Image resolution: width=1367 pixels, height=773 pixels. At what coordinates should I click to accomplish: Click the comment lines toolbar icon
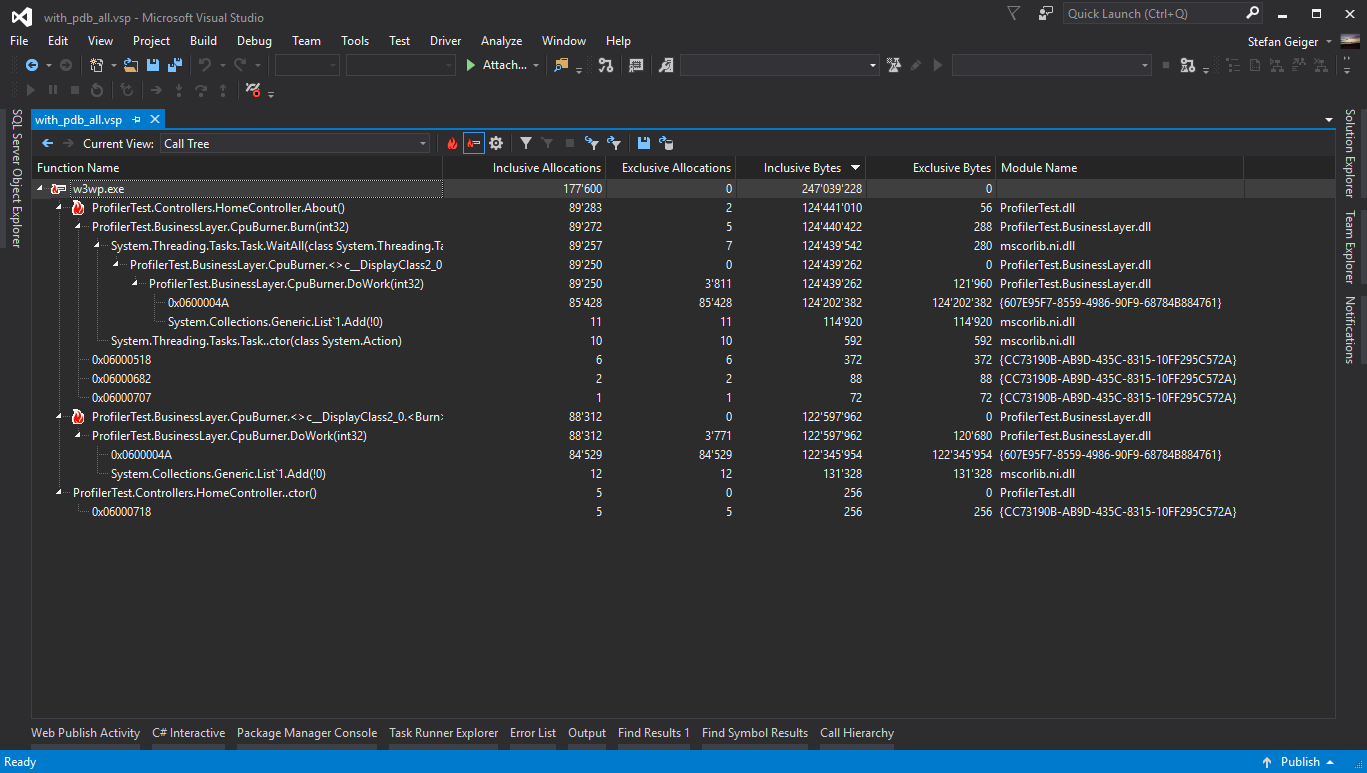pyautogui.click(x=636, y=65)
